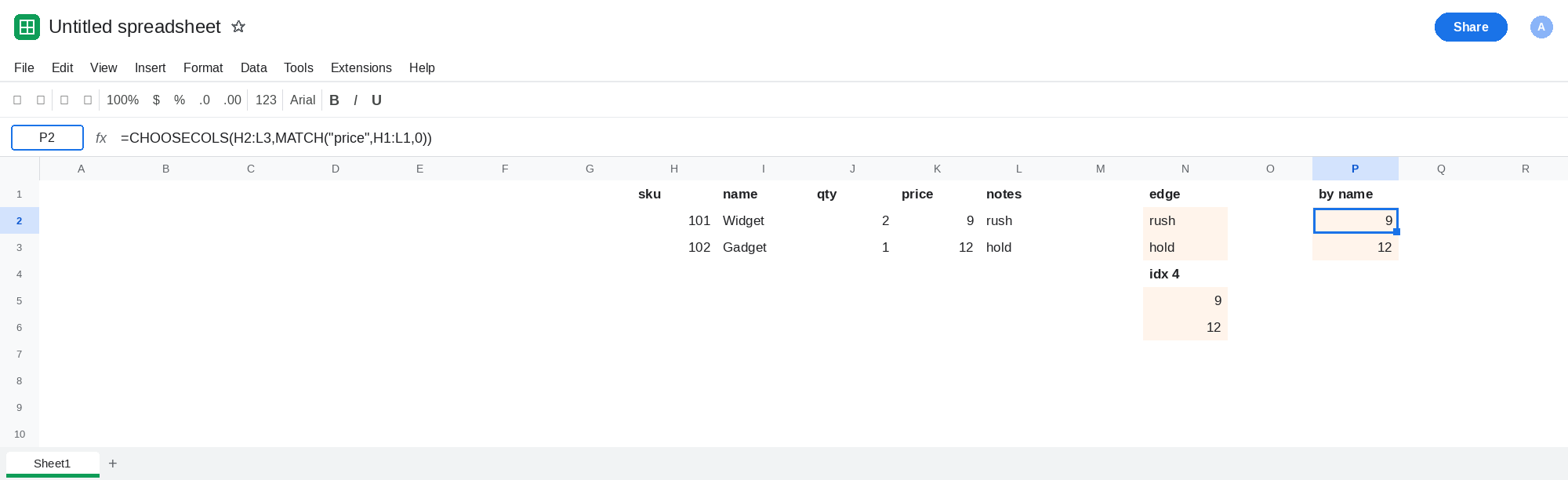Click the 'qty' header cell

click(x=853, y=194)
